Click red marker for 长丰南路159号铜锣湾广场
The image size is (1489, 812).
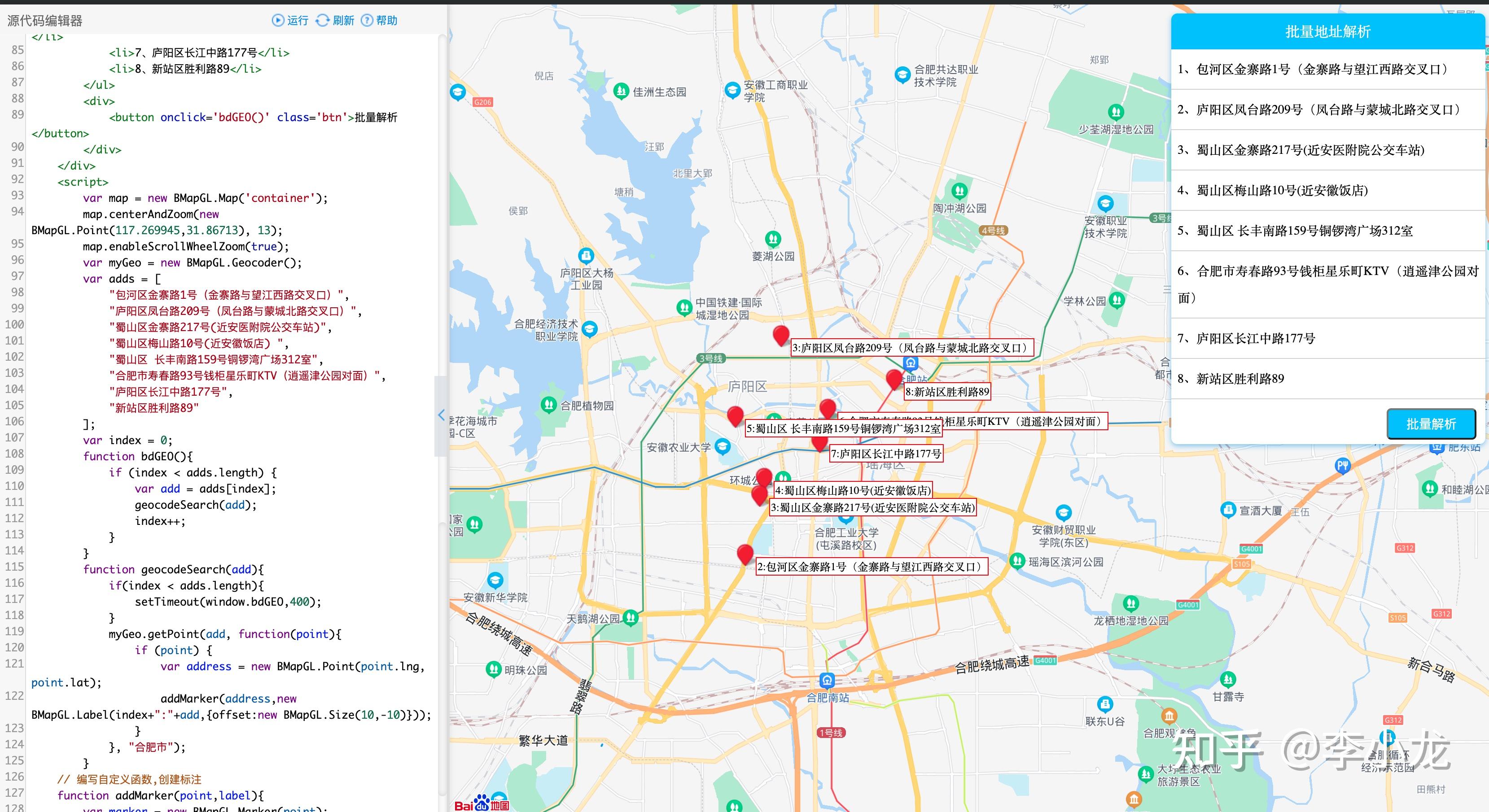point(735,416)
